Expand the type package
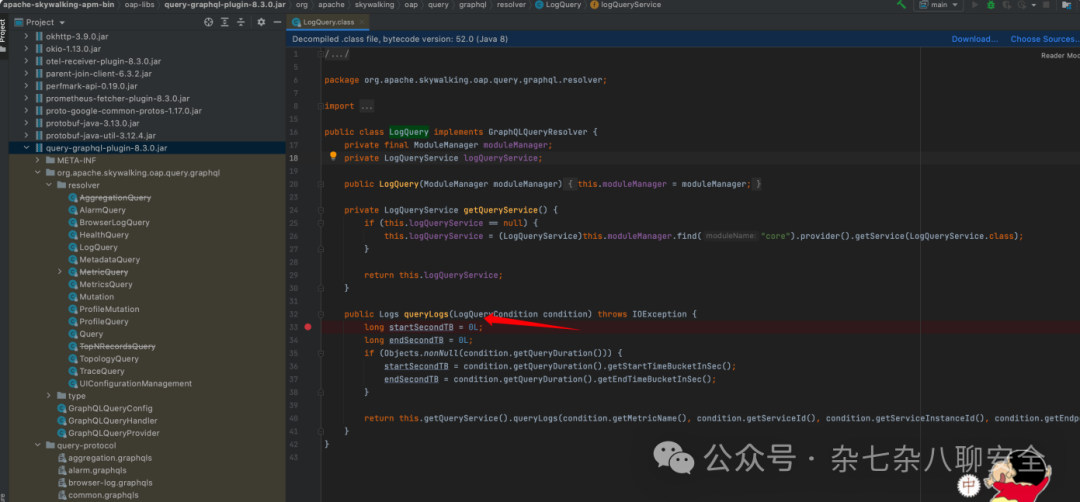This screenshot has width=1080, height=502. (49, 396)
